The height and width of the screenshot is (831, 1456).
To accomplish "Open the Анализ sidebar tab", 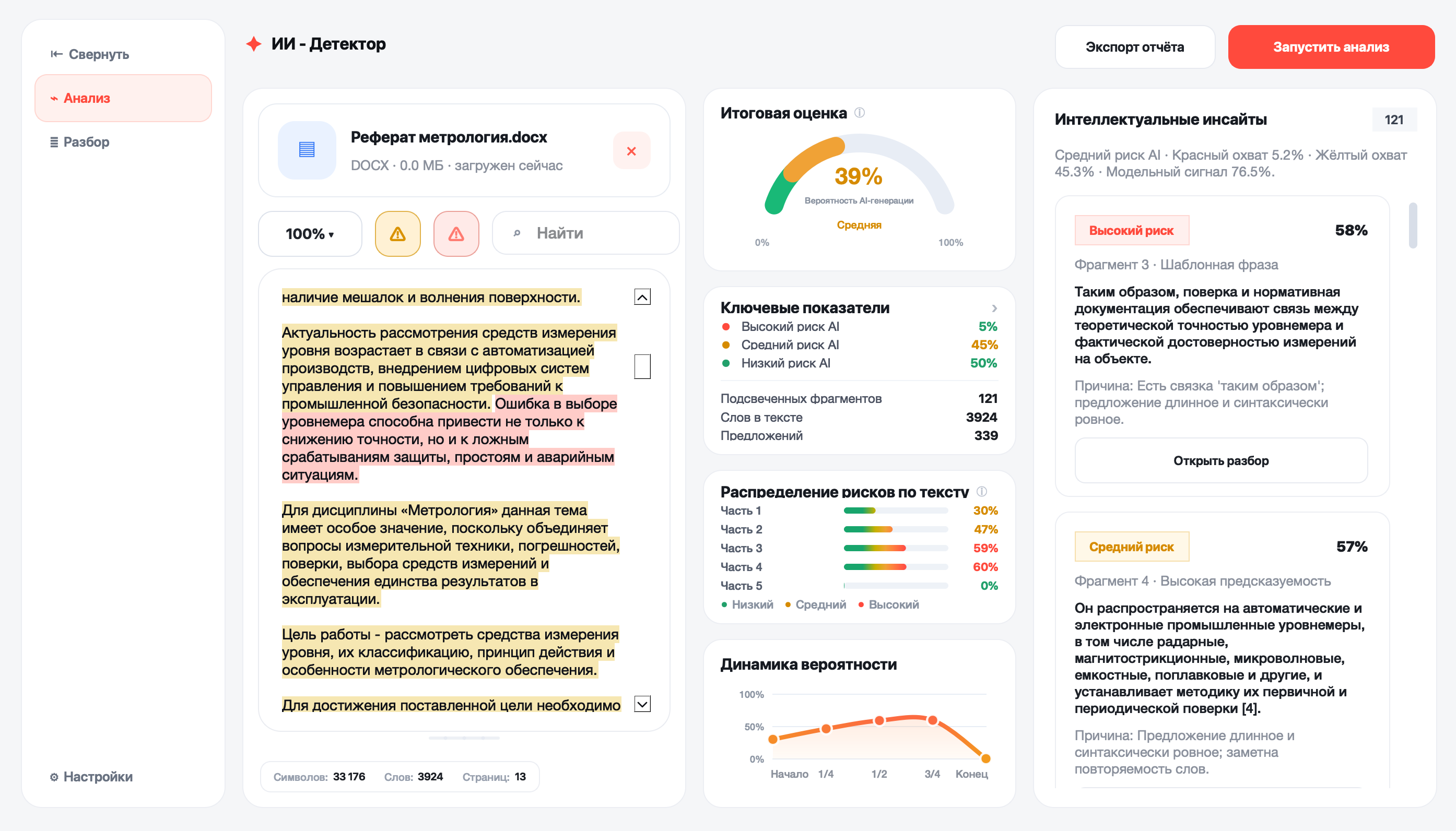I will (x=123, y=98).
